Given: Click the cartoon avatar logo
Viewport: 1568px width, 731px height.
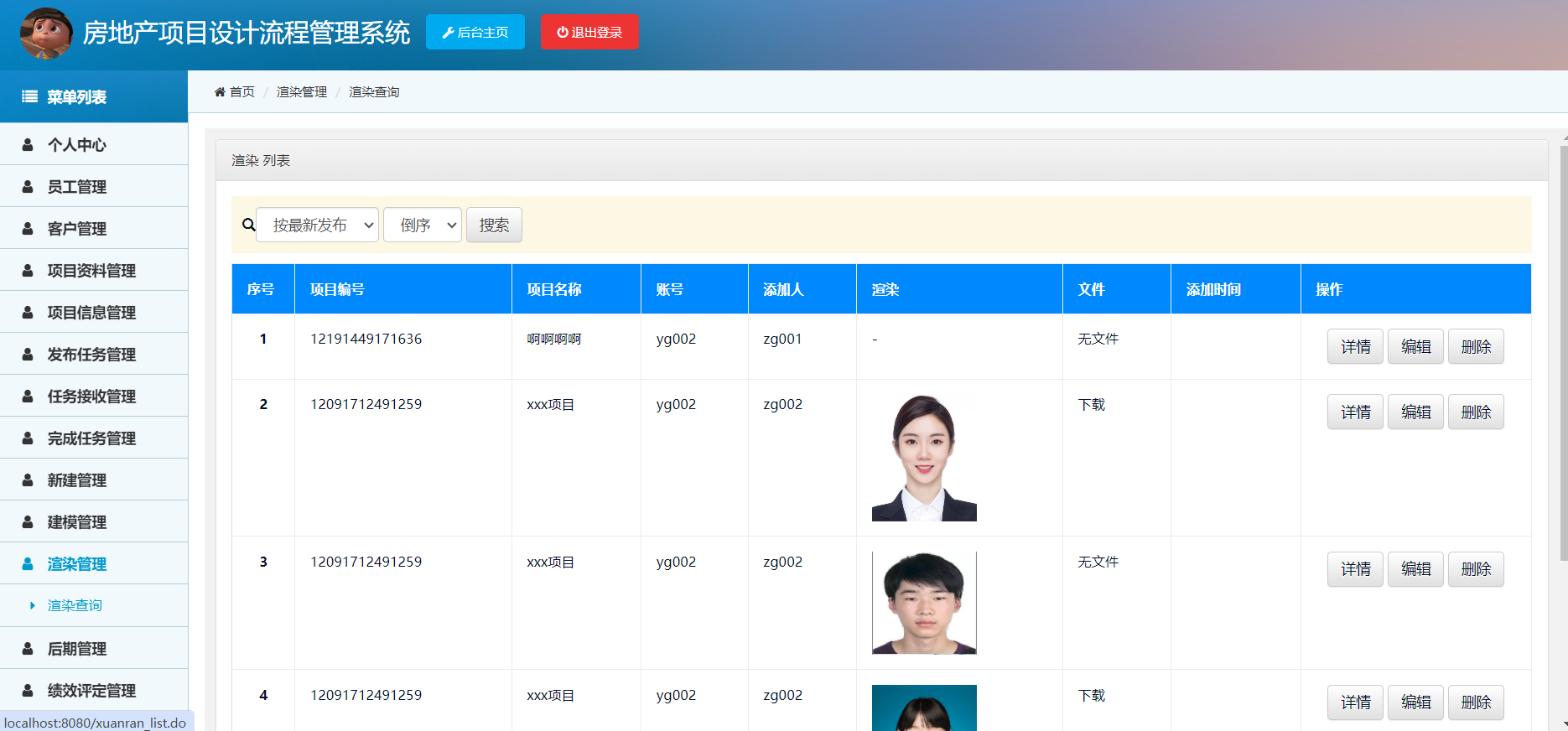Looking at the screenshot, I should pos(46,34).
